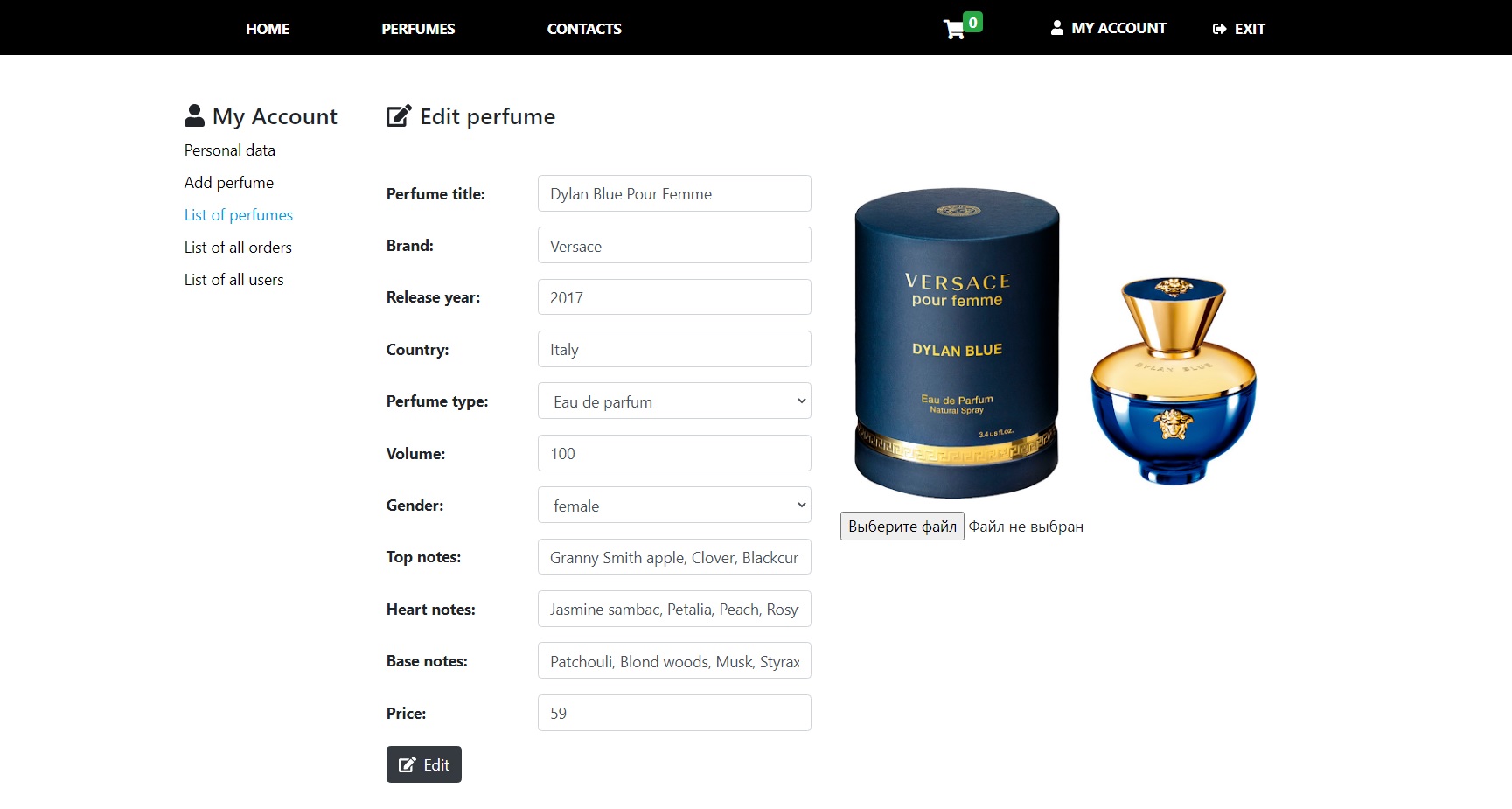Click the Release year field showing 2017

674,297
